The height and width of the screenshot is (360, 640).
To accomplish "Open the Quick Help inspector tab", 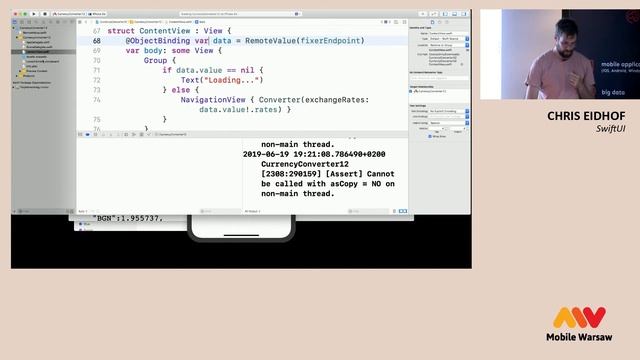I will point(447,22).
